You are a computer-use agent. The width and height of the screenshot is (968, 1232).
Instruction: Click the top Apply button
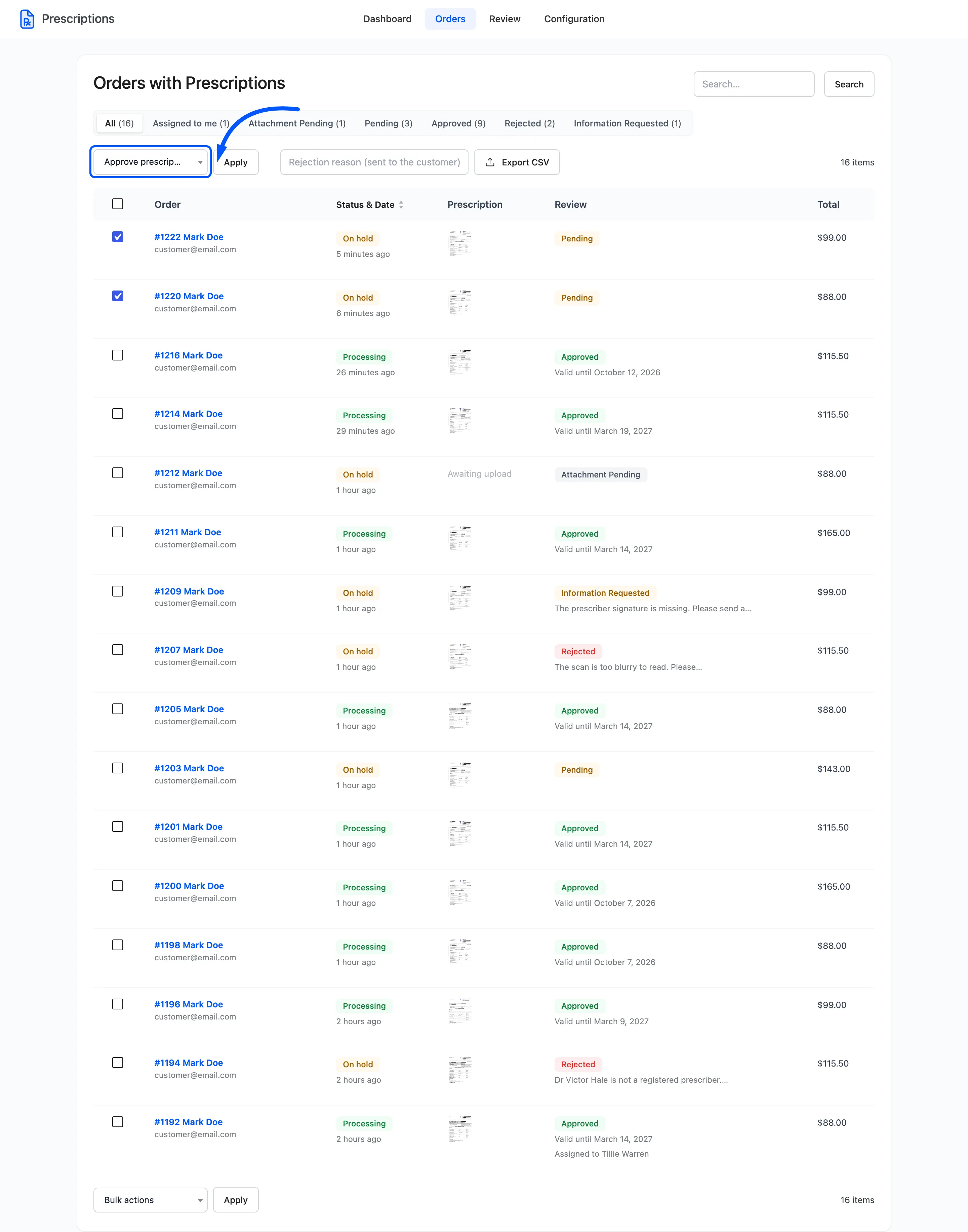pyautogui.click(x=236, y=162)
